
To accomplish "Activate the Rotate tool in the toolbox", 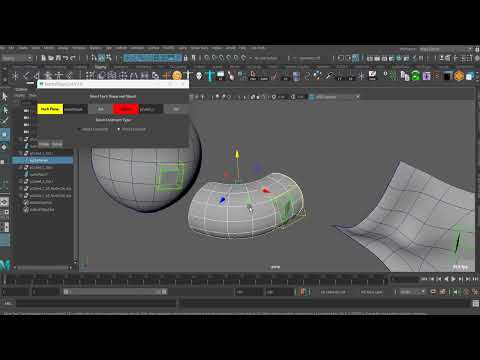I will pos(5,147).
